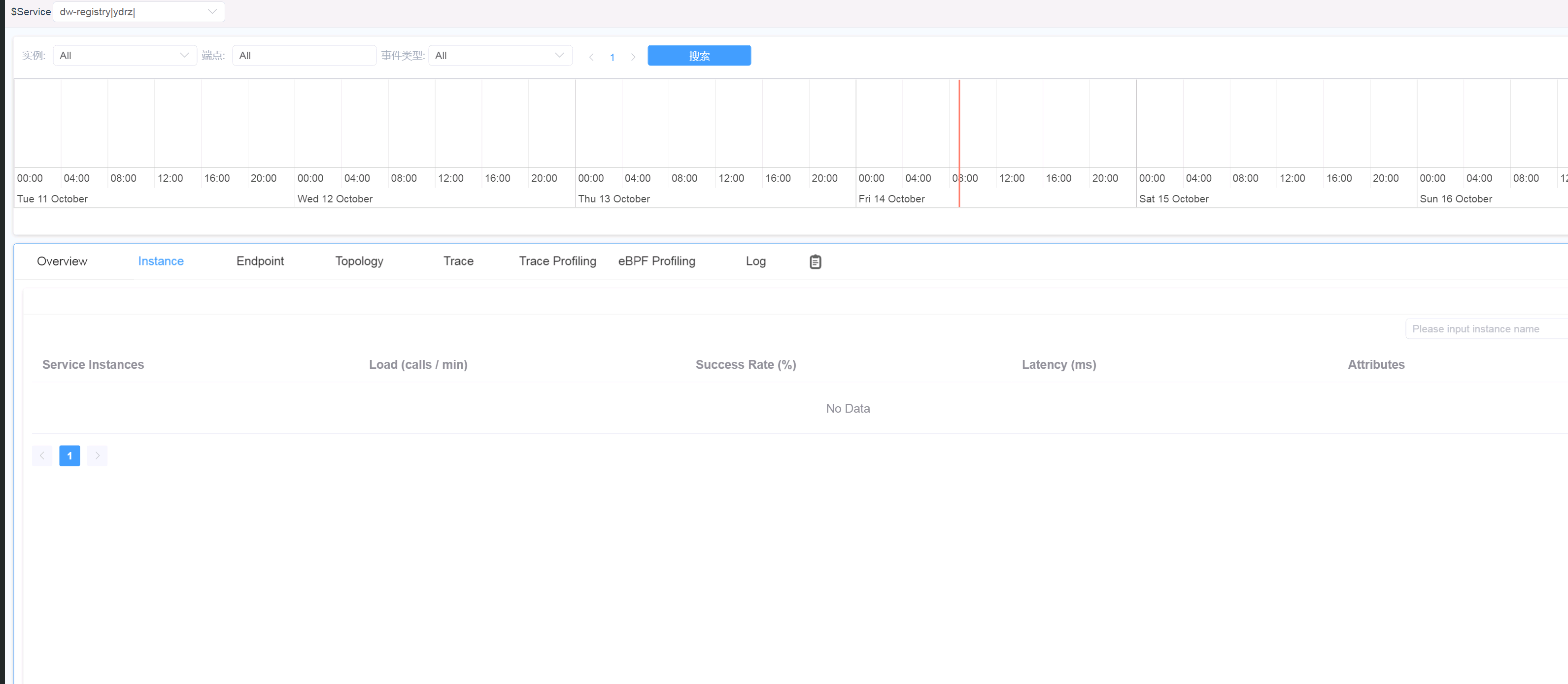
Task: Expand the $Service dw-registry dropdown
Action: pyautogui.click(x=139, y=11)
